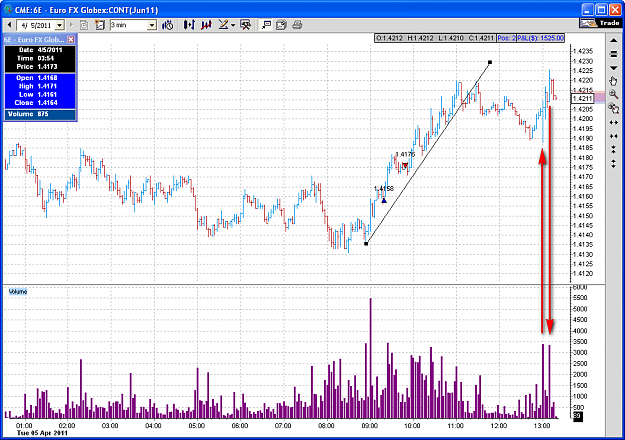Click the notes/edit toolbar icon
Image resolution: width=625 pixels, height=440 pixels.
tap(281, 25)
